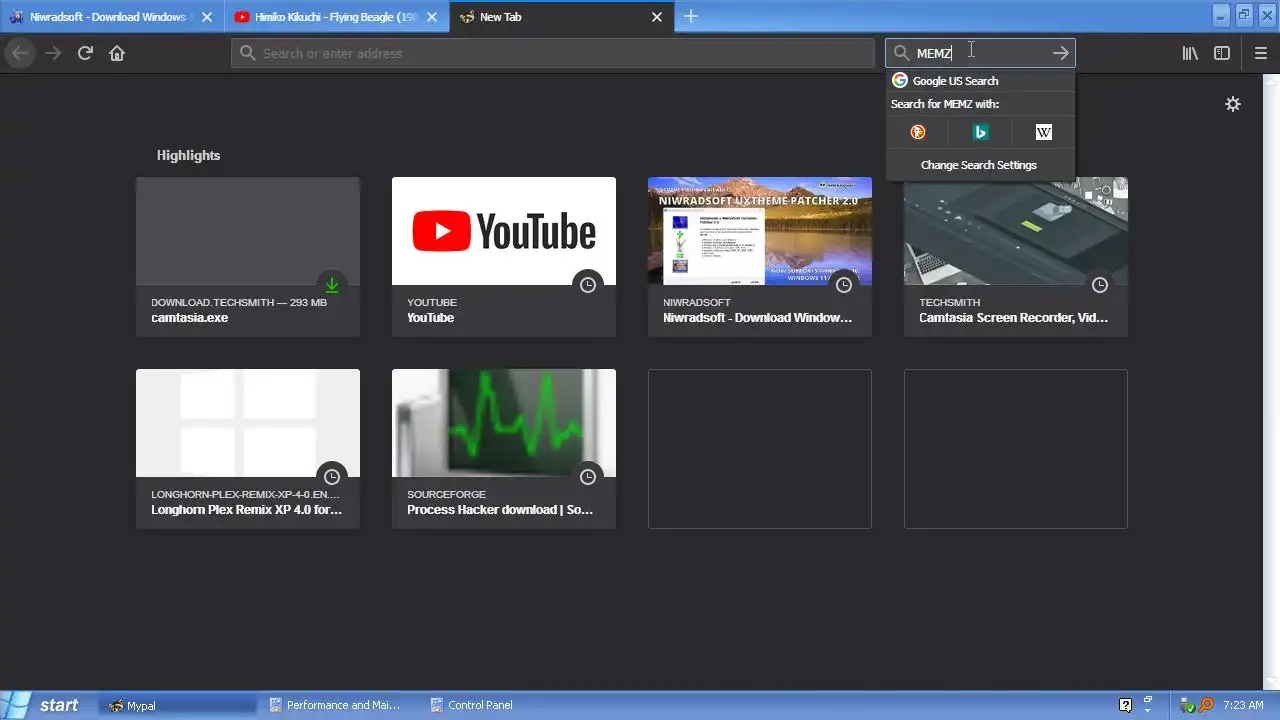Search MEMZ with DuckDuckGo icon

[x=918, y=132]
